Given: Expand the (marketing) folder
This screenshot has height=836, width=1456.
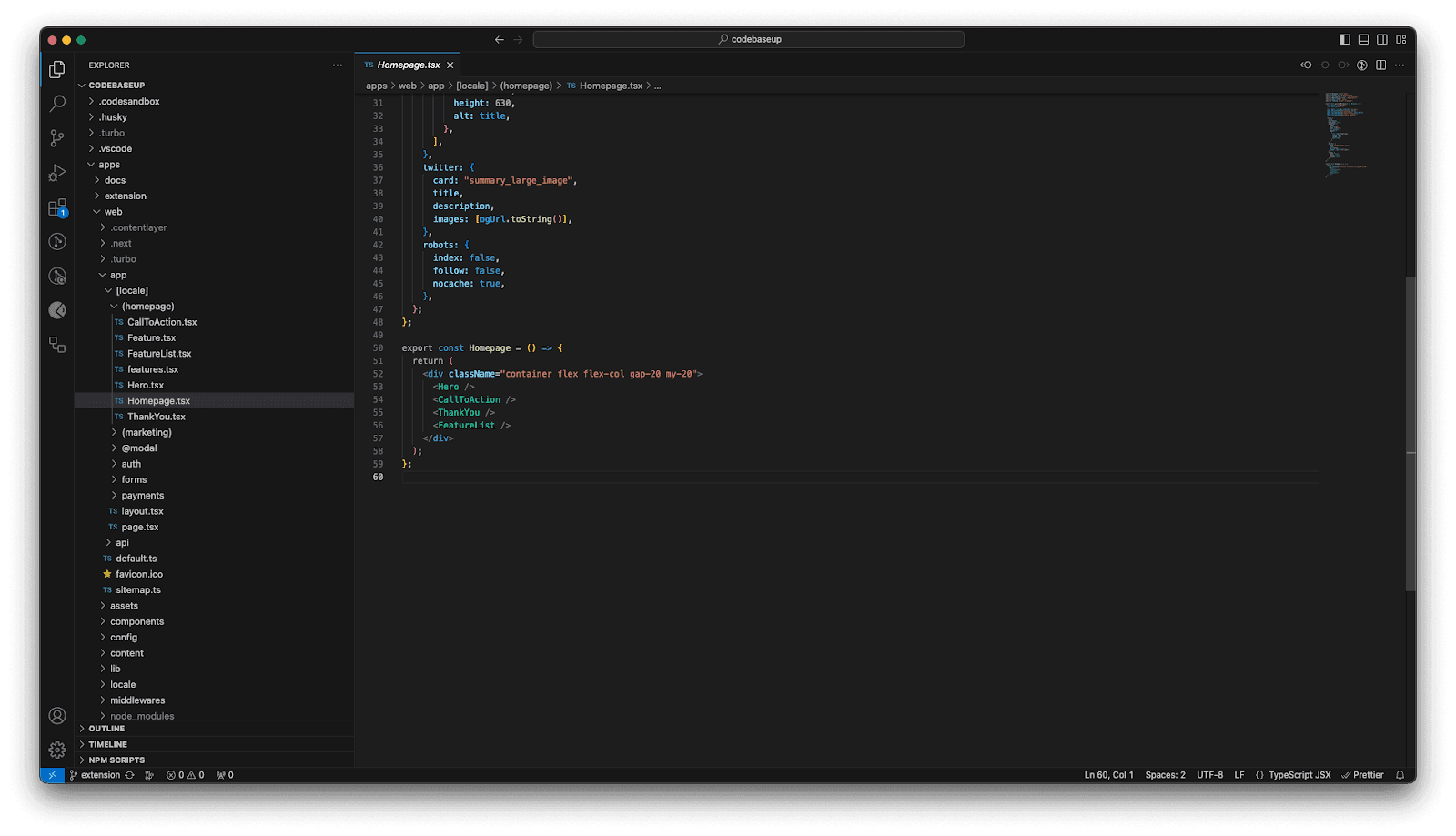Looking at the screenshot, I should point(214,432).
